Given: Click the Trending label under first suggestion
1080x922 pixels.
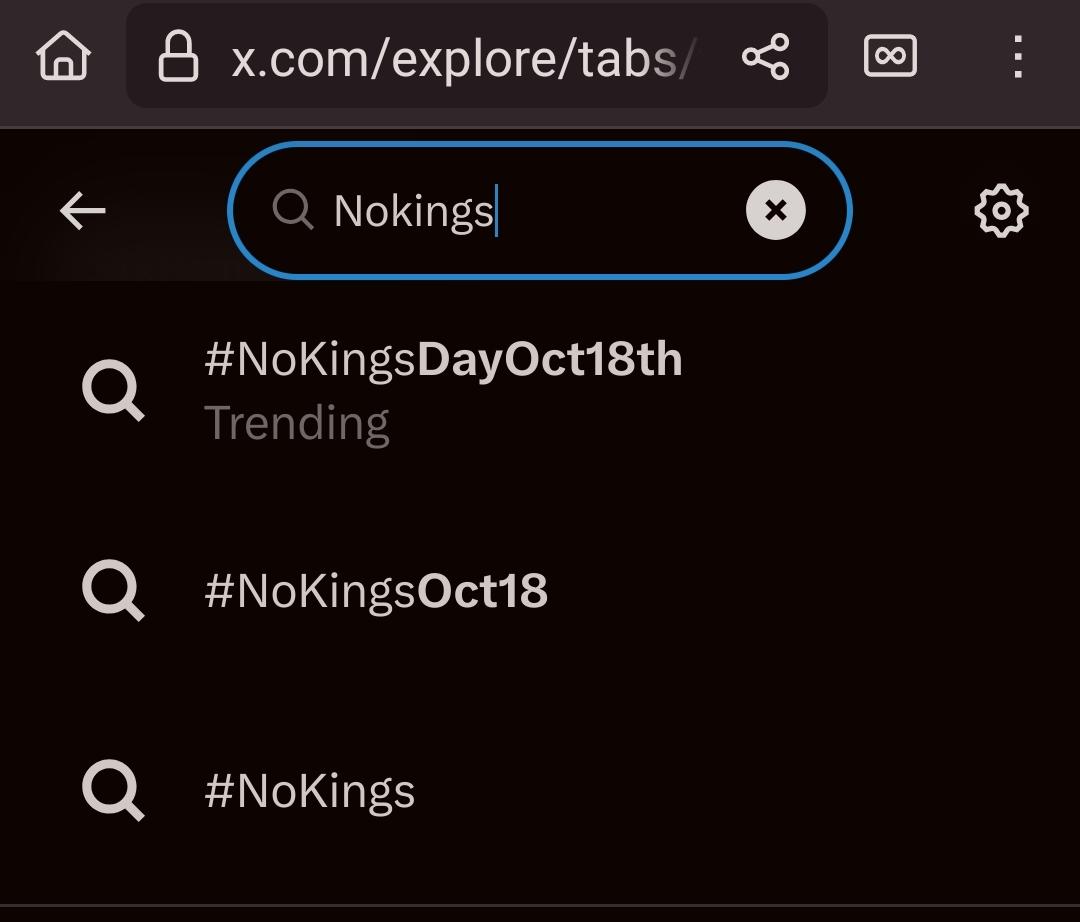Looking at the screenshot, I should [x=296, y=424].
